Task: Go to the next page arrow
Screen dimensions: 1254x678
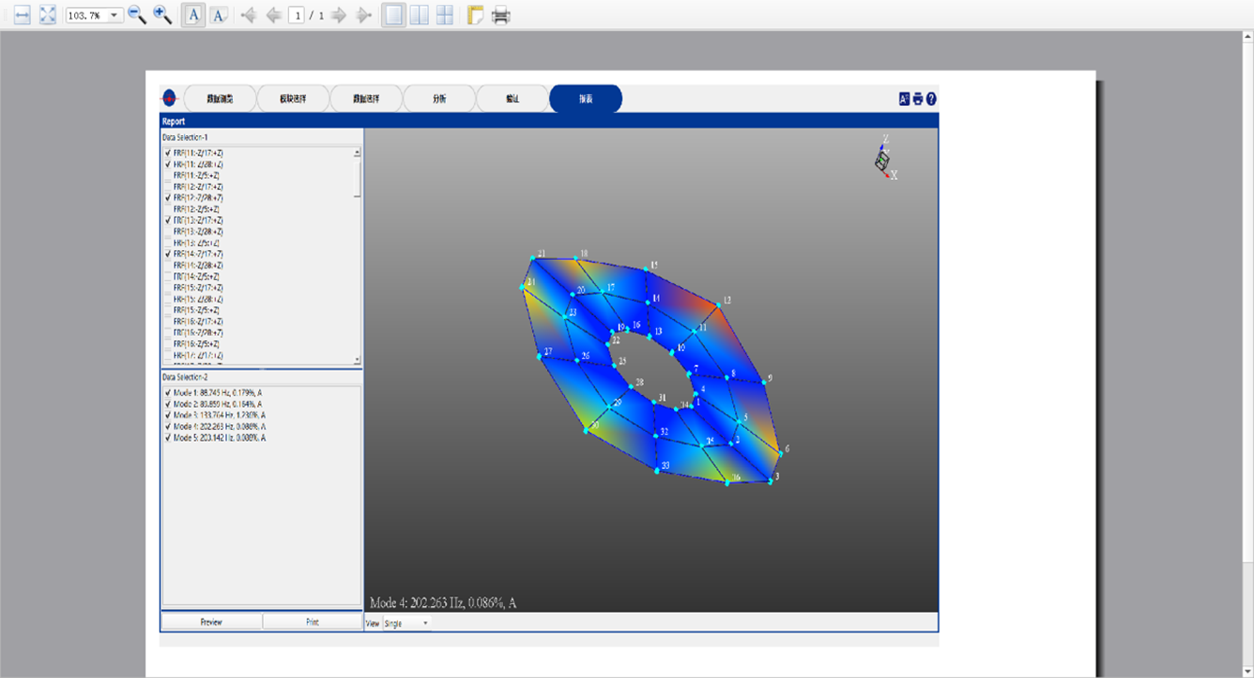Action: click(x=339, y=15)
